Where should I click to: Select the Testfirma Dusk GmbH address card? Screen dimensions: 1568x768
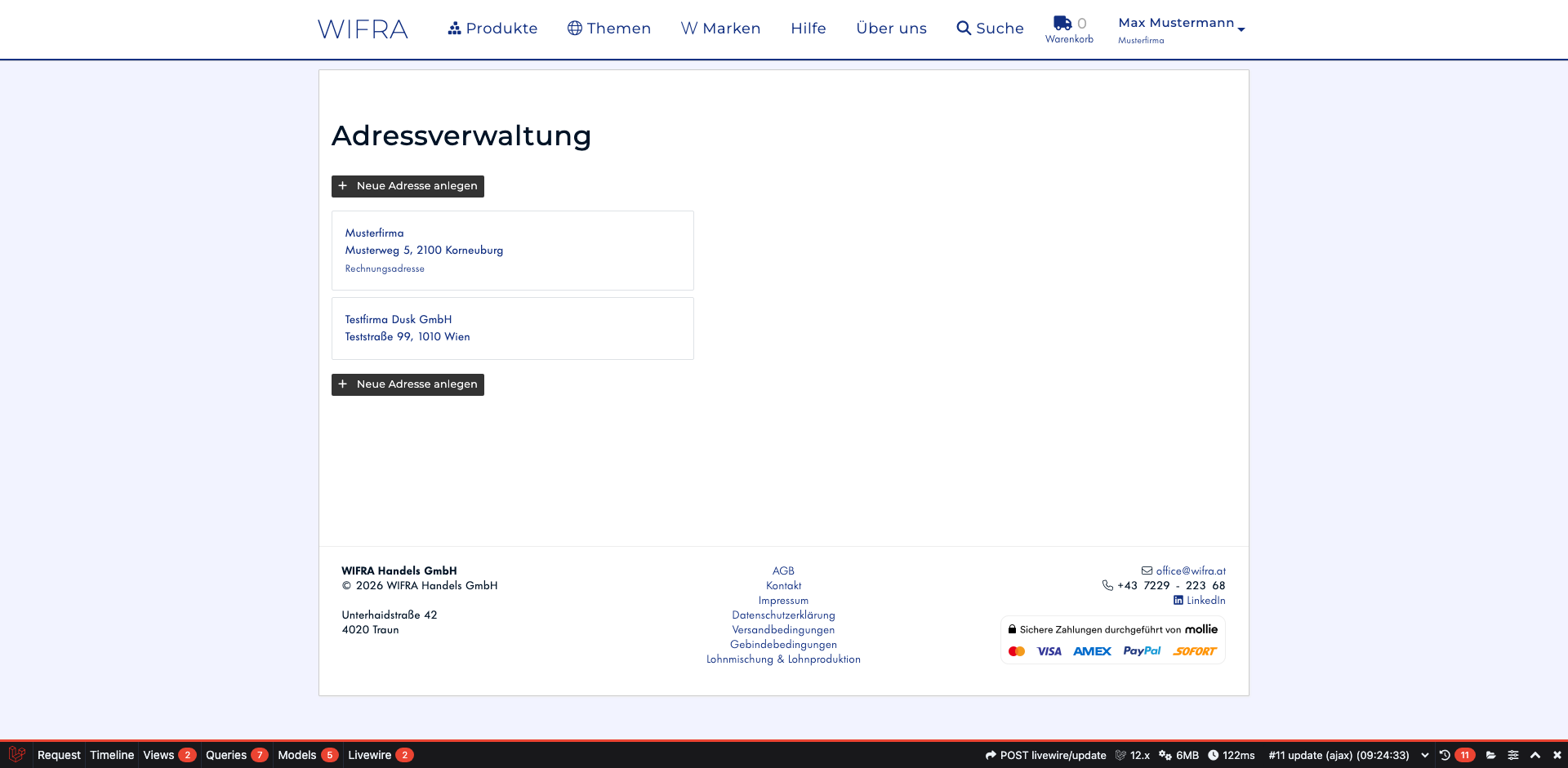click(x=512, y=328)
